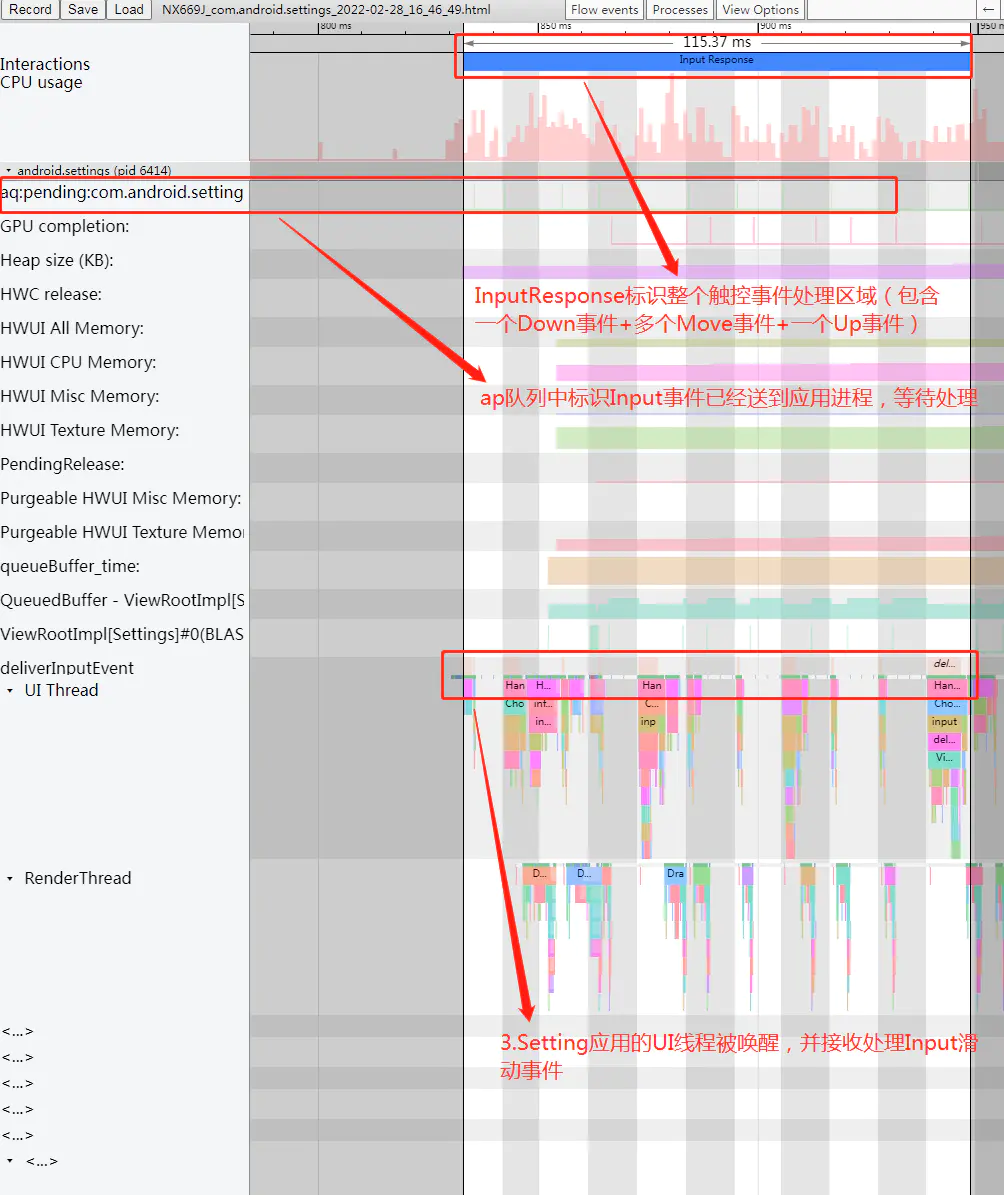Select the HWC release: track label
Image resolution: width=1004 pixels, height=1195 pixels.
51,294
